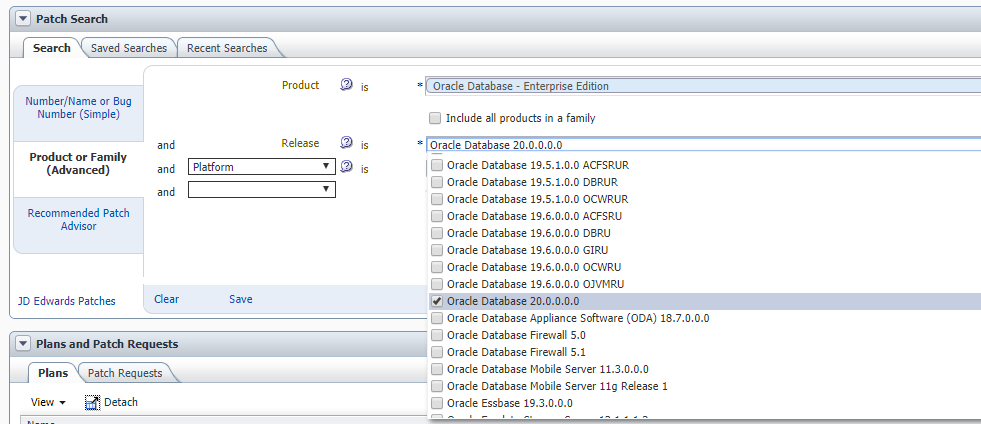Check Oracle Database 19.6.0.0.0 ACFSRU

tap(437, 216)
